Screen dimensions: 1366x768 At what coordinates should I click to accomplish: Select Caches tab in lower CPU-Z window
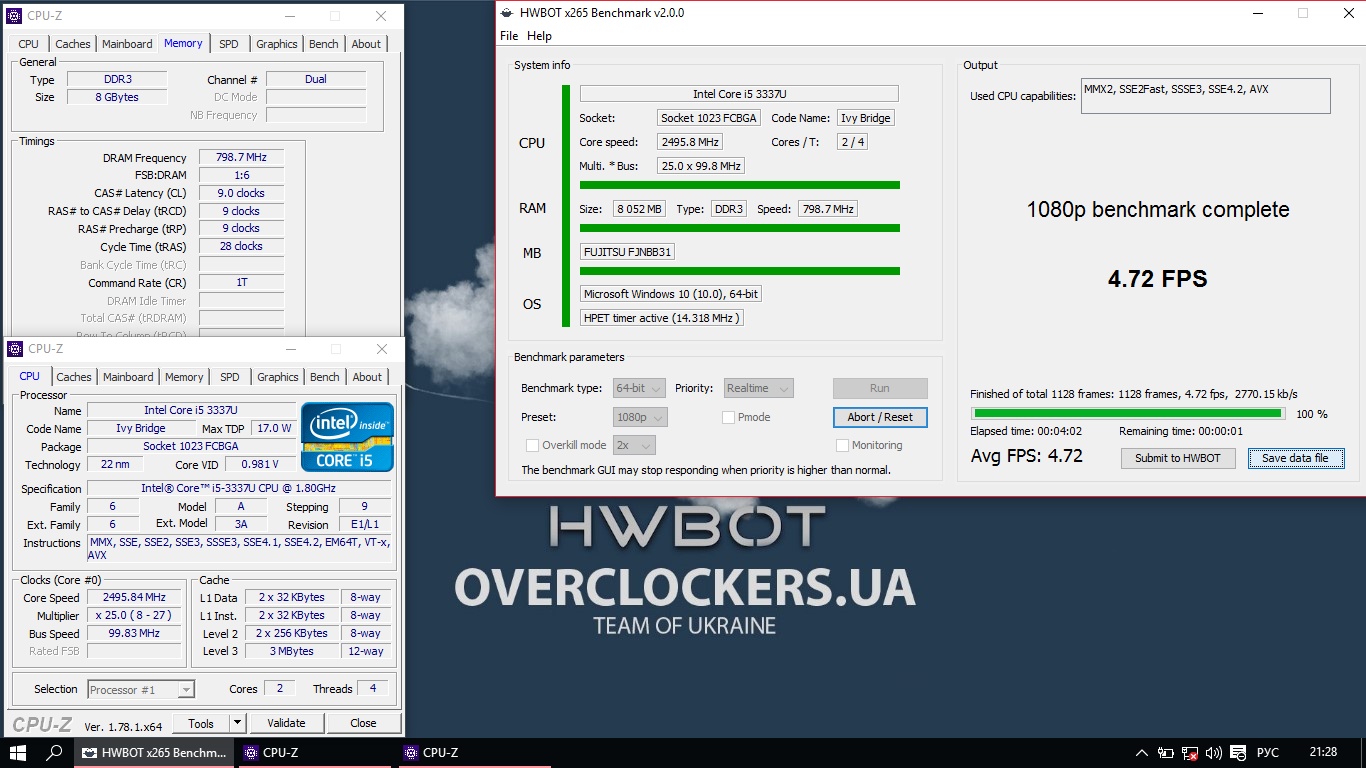click(74, 377)
